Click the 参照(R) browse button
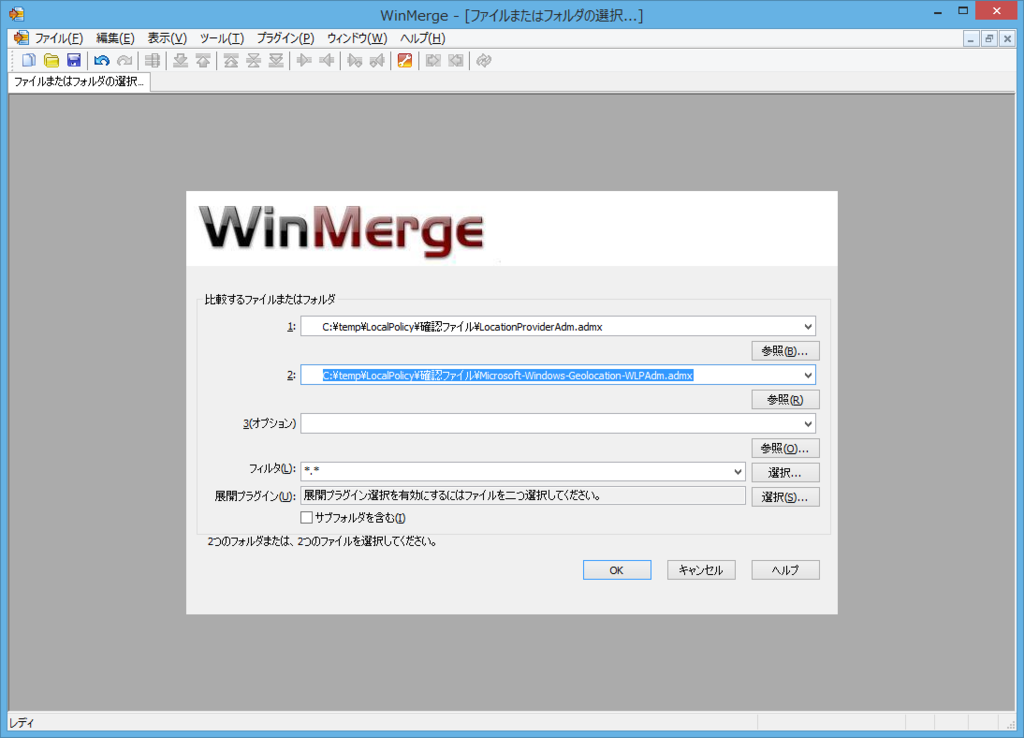 click(785, 400)
